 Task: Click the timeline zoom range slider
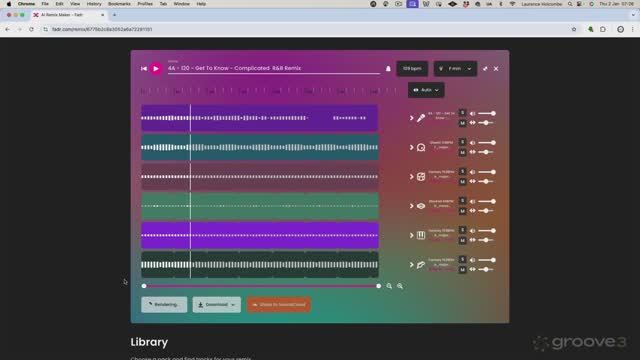point(261,286)
